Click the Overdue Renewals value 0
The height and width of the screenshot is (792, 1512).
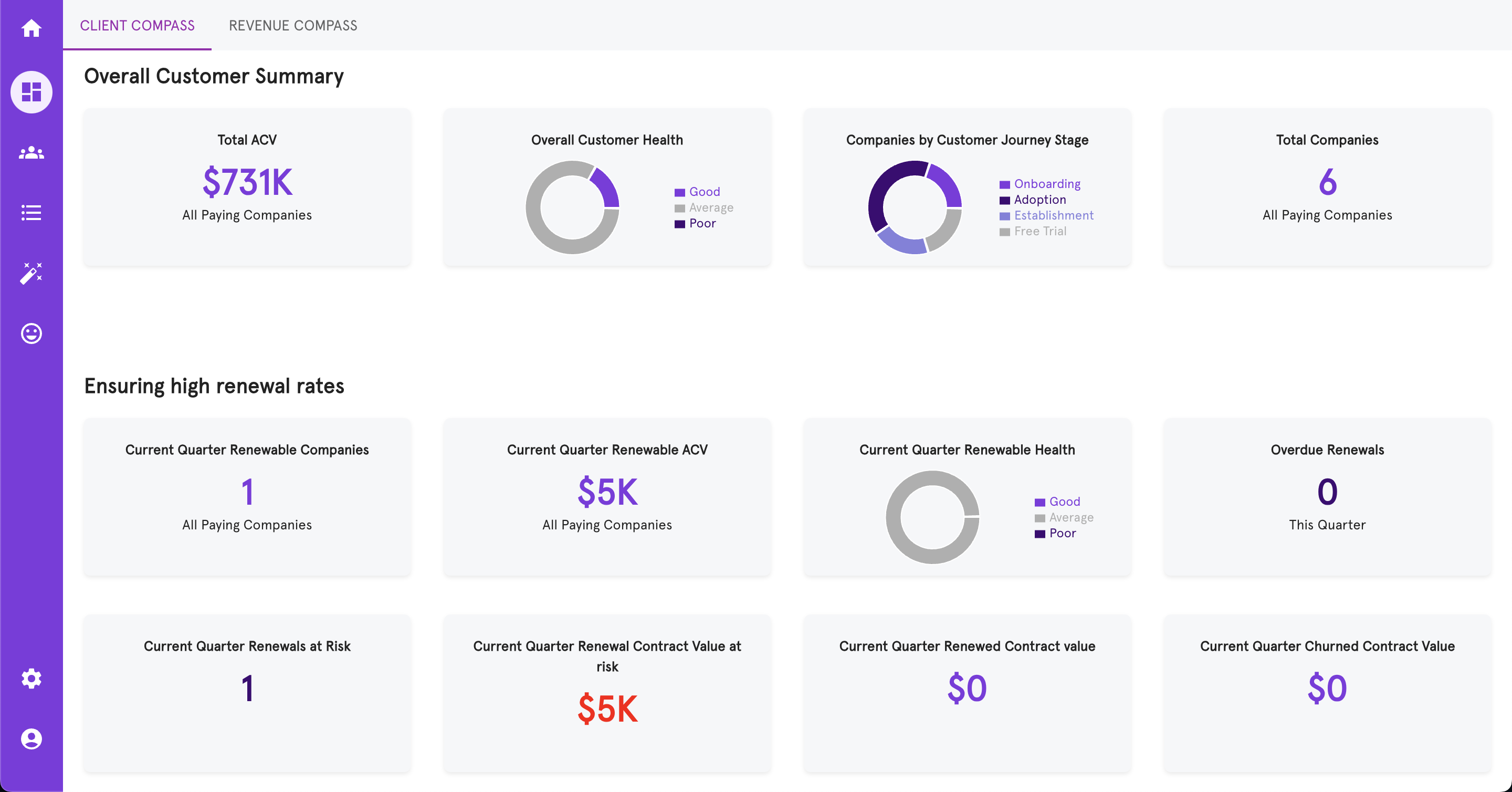pyautogui.click(x=1327, y=492)
